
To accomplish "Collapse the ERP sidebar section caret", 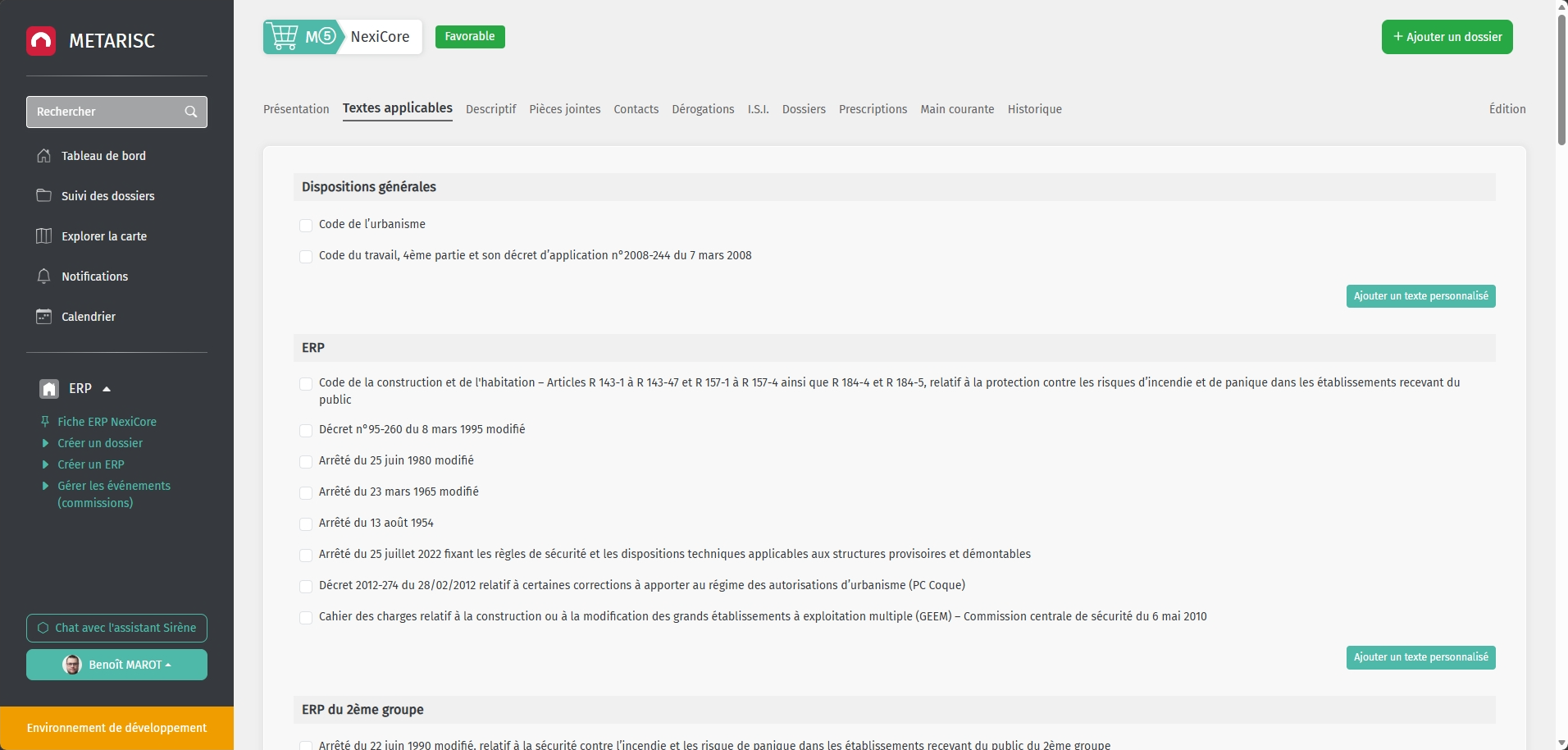I will 107,389.
